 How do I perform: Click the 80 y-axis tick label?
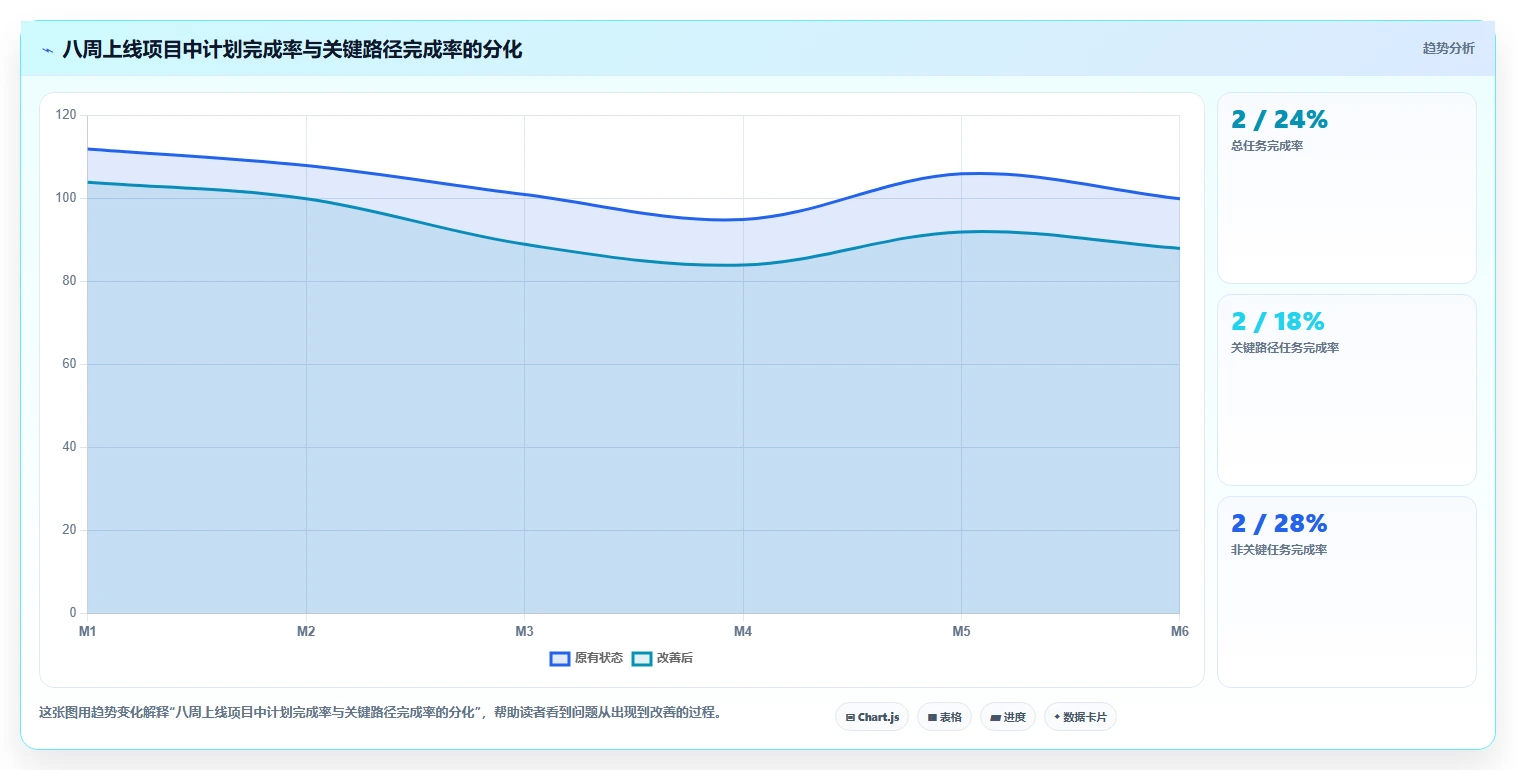(x=70, y=281)
